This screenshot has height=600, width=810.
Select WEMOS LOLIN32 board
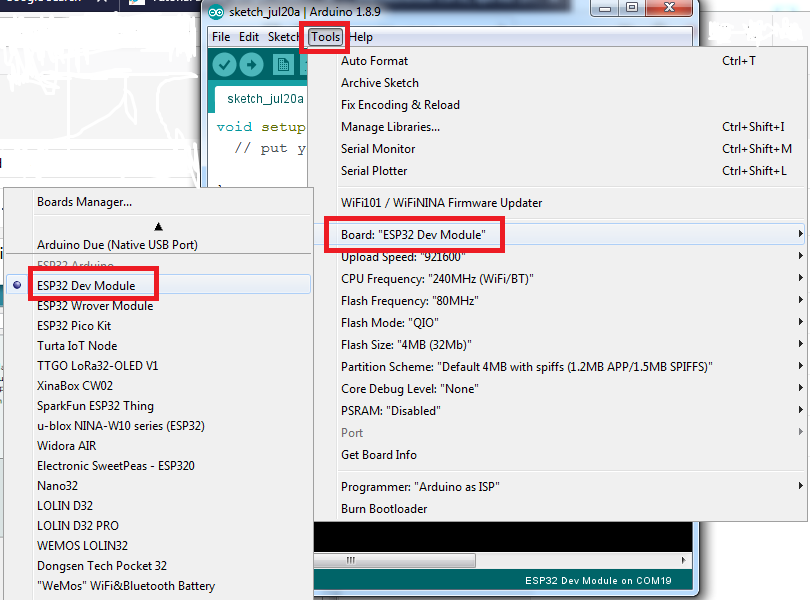coord(159,546)
